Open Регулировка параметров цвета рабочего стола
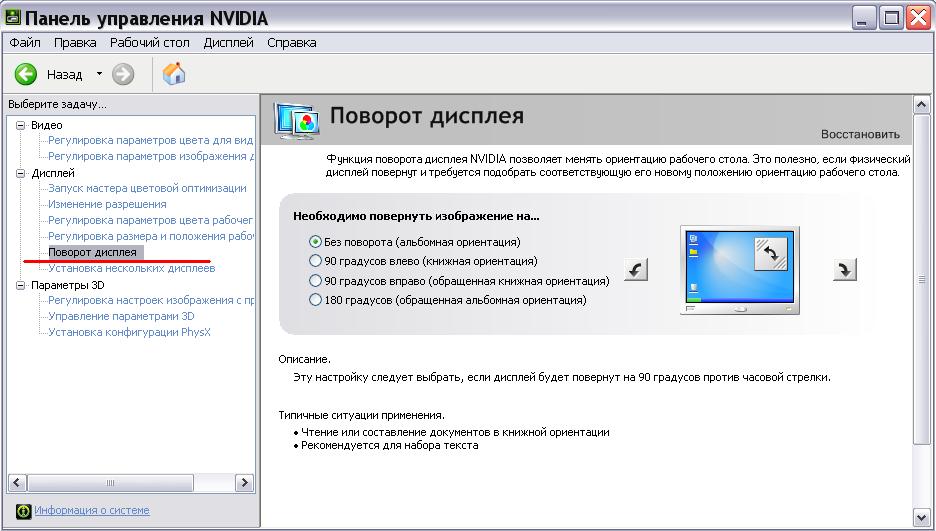The width and height of the screenshot is (936, 531). pos(150,220)
